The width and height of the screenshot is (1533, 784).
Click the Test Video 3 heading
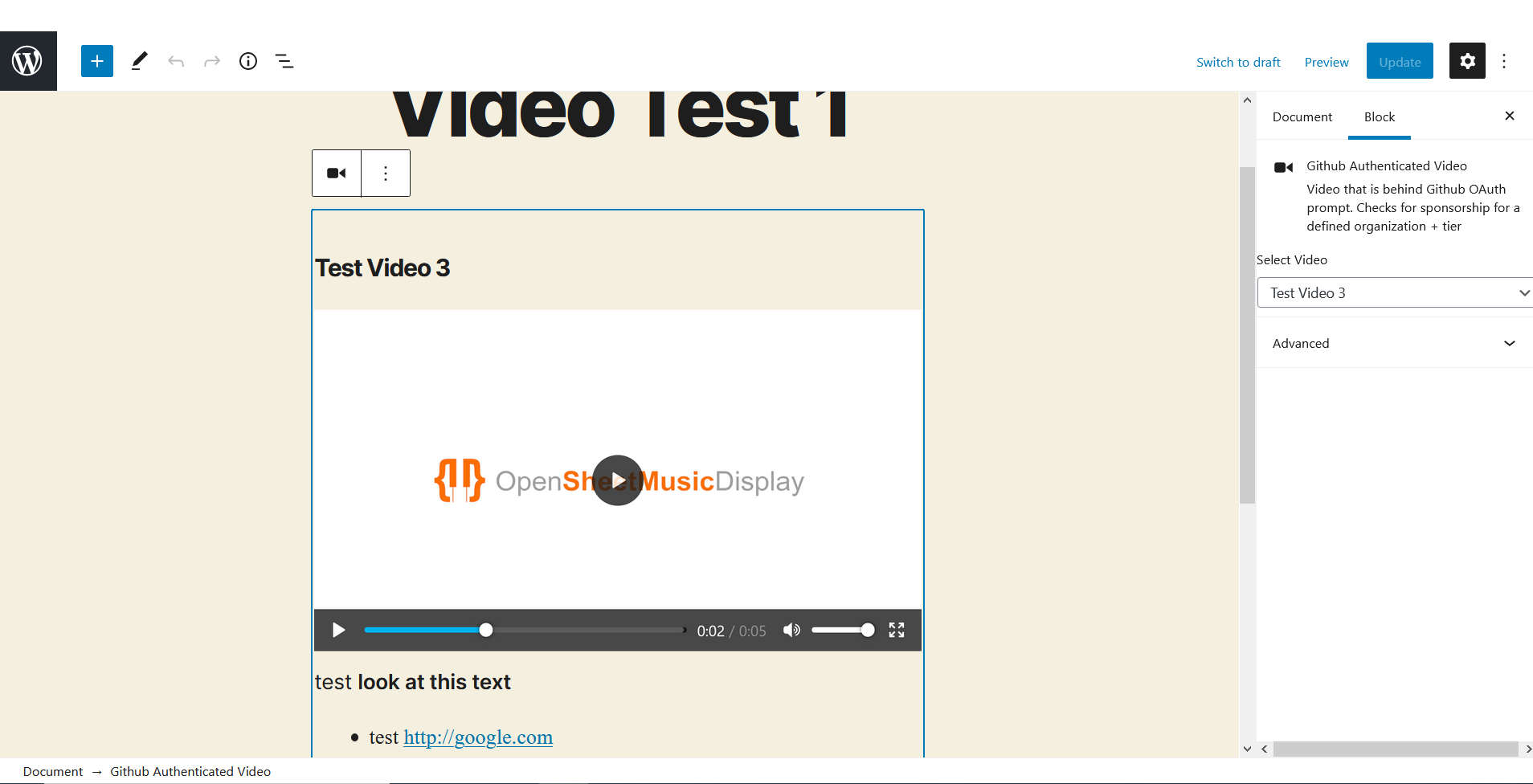[382, 268]
